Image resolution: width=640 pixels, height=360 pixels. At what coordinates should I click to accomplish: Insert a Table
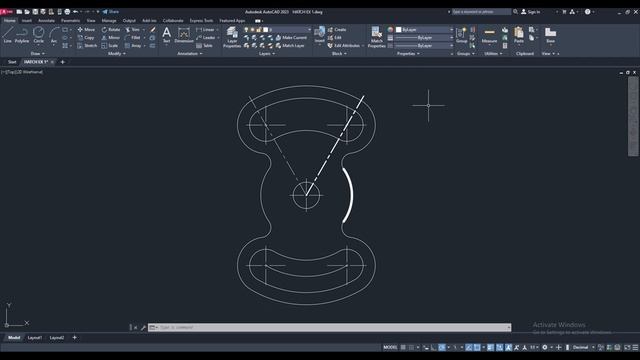(204, 46)
